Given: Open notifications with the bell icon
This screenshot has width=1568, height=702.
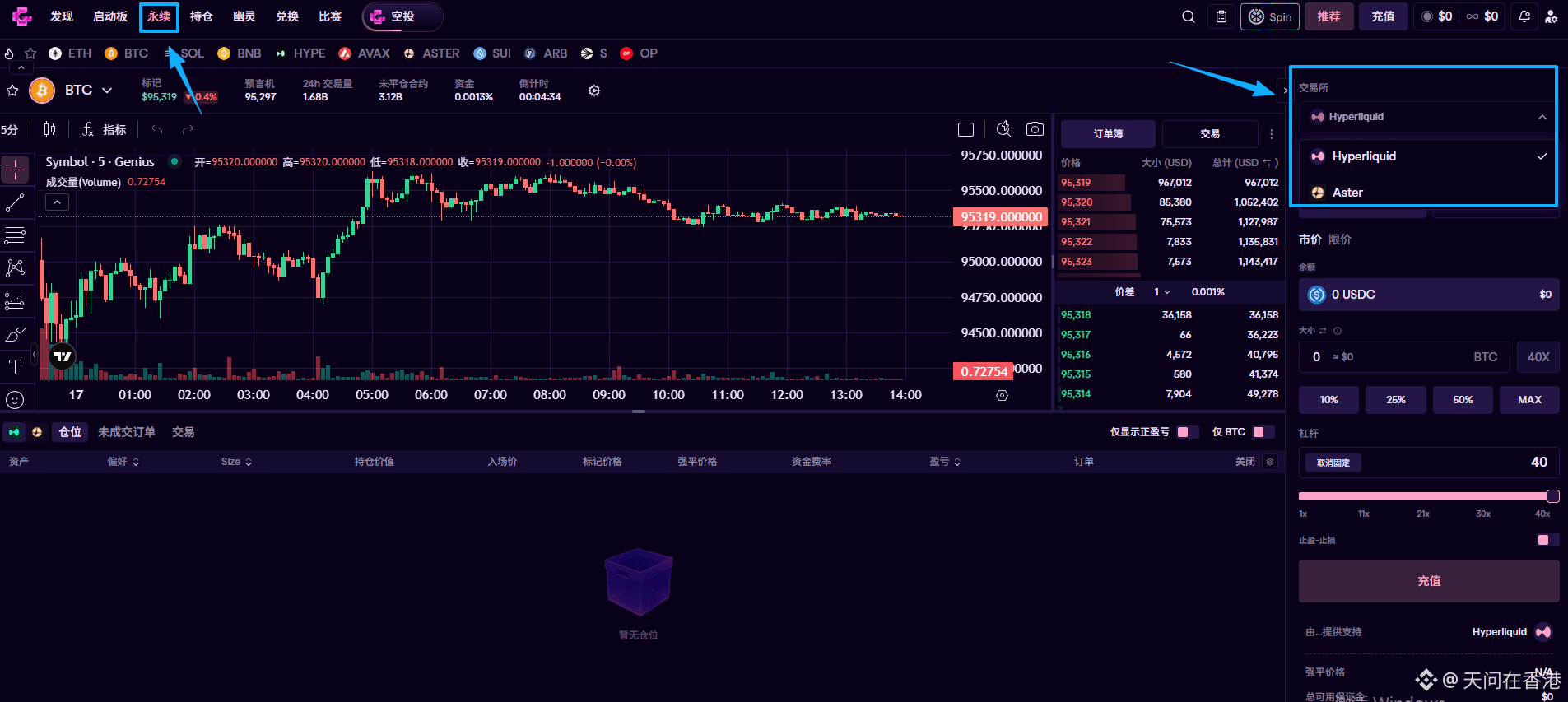Looking at the screenshot, I should coord(1524,16).
